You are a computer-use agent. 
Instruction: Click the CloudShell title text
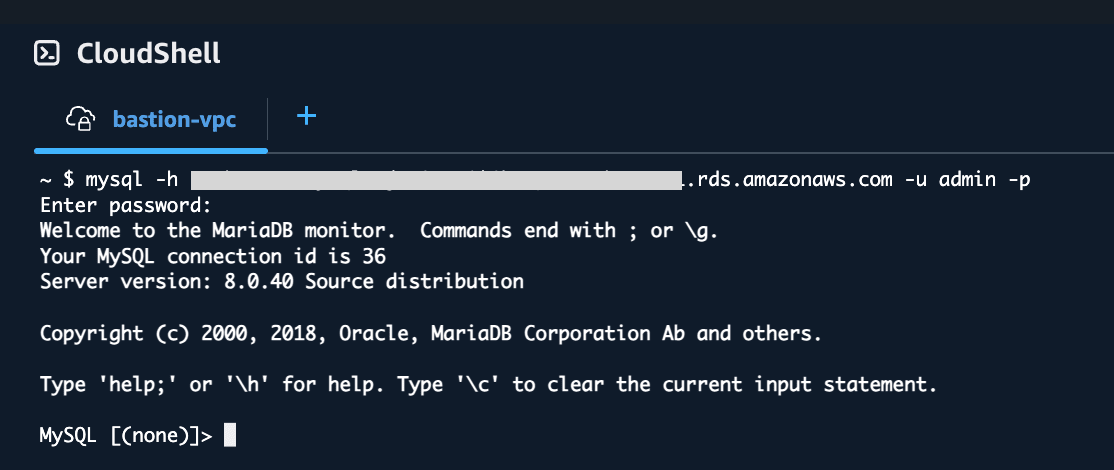(148, 53)
